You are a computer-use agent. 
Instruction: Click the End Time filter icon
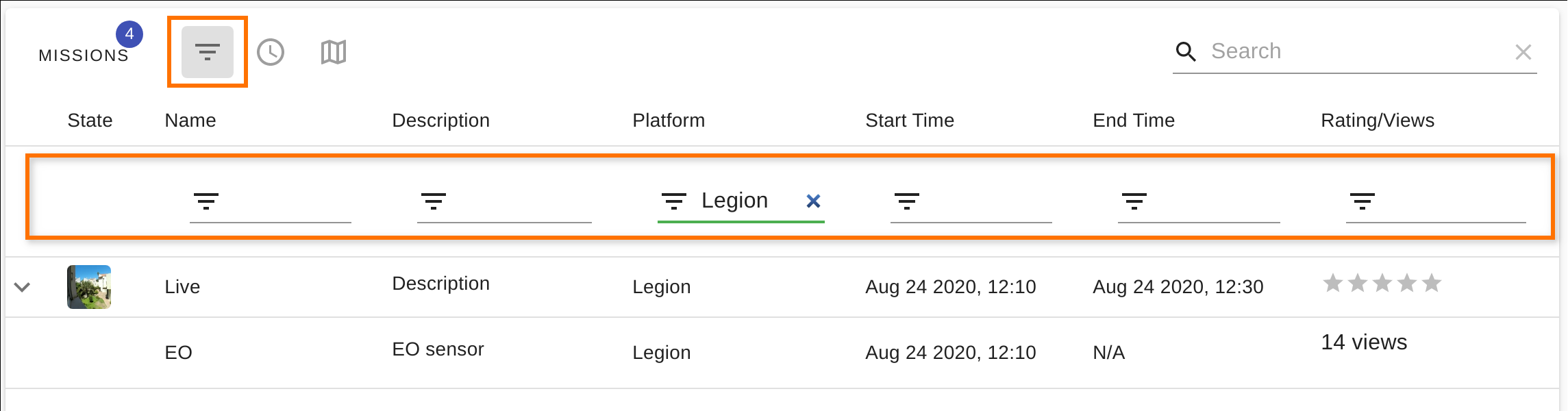coord(1134,201)
